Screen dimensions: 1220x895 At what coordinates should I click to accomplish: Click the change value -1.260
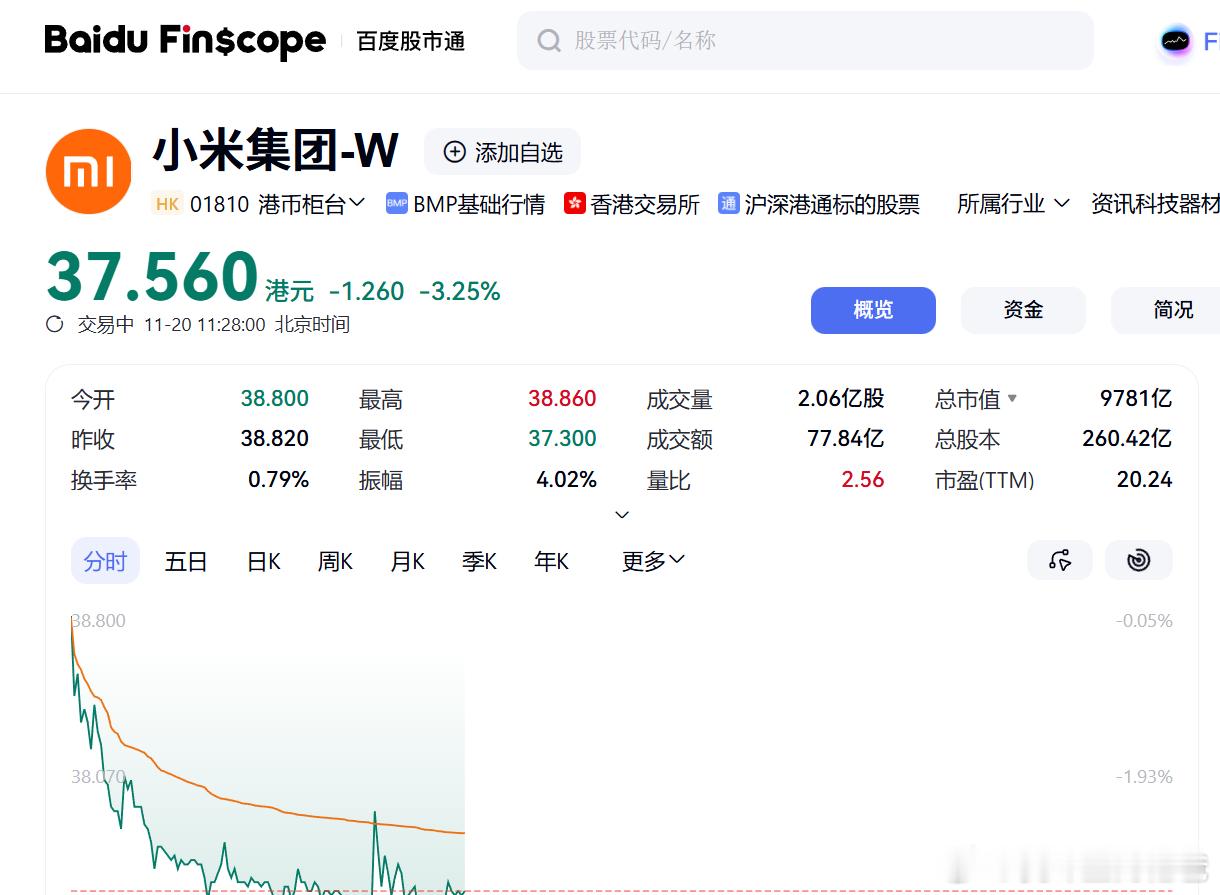pos(367,291)
